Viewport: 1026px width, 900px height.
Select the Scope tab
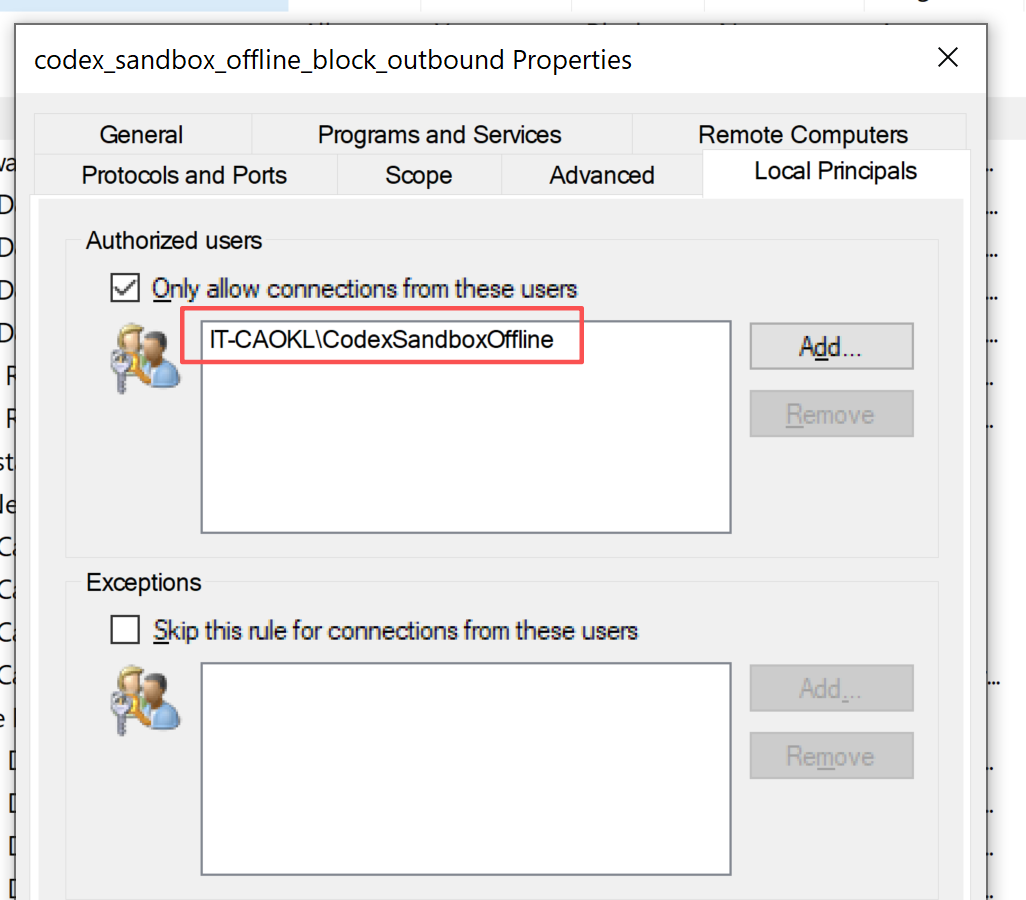pyautogui.click(x=419, y=175)
